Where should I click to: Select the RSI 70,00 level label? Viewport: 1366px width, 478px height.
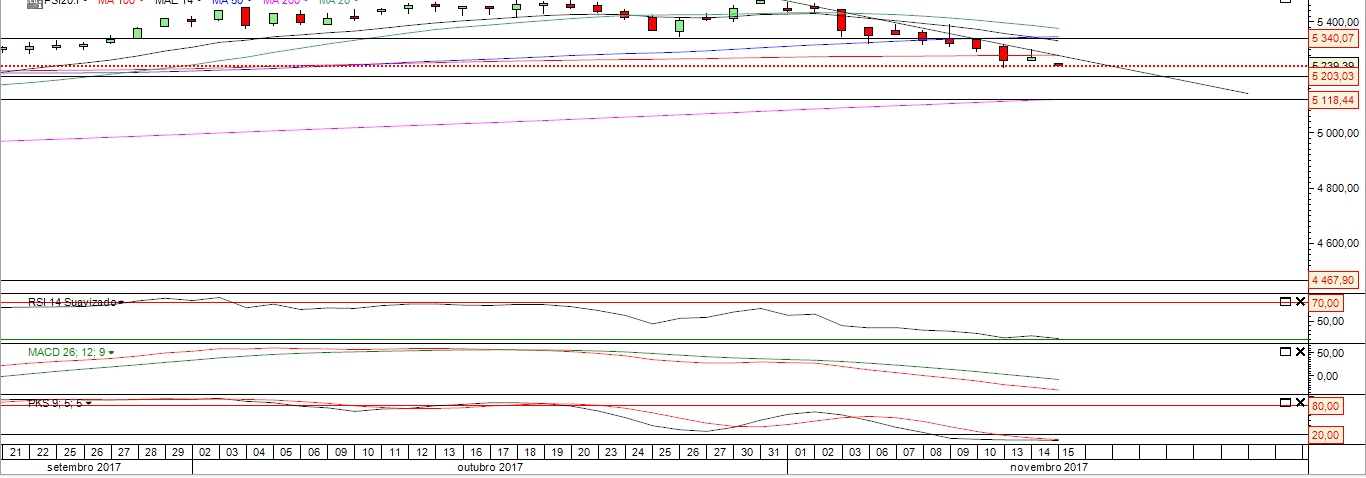point(1325,302)
